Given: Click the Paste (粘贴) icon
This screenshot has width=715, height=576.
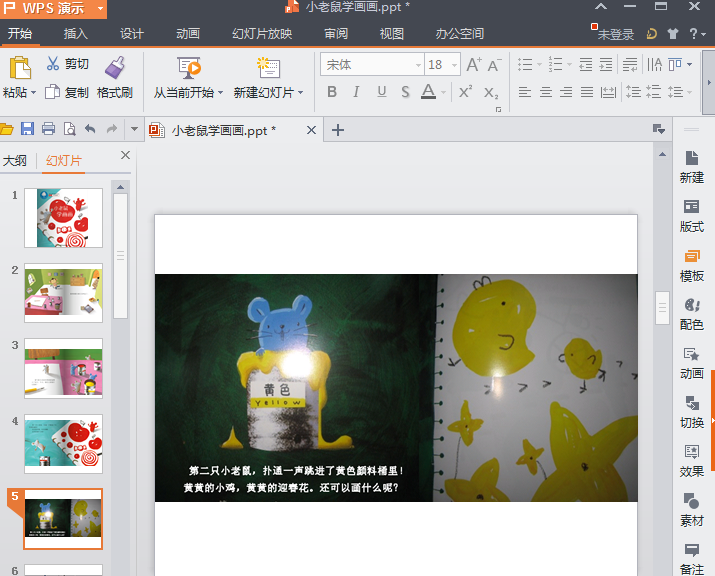Looking at the screenshot, I should click(x=20, y=67).
